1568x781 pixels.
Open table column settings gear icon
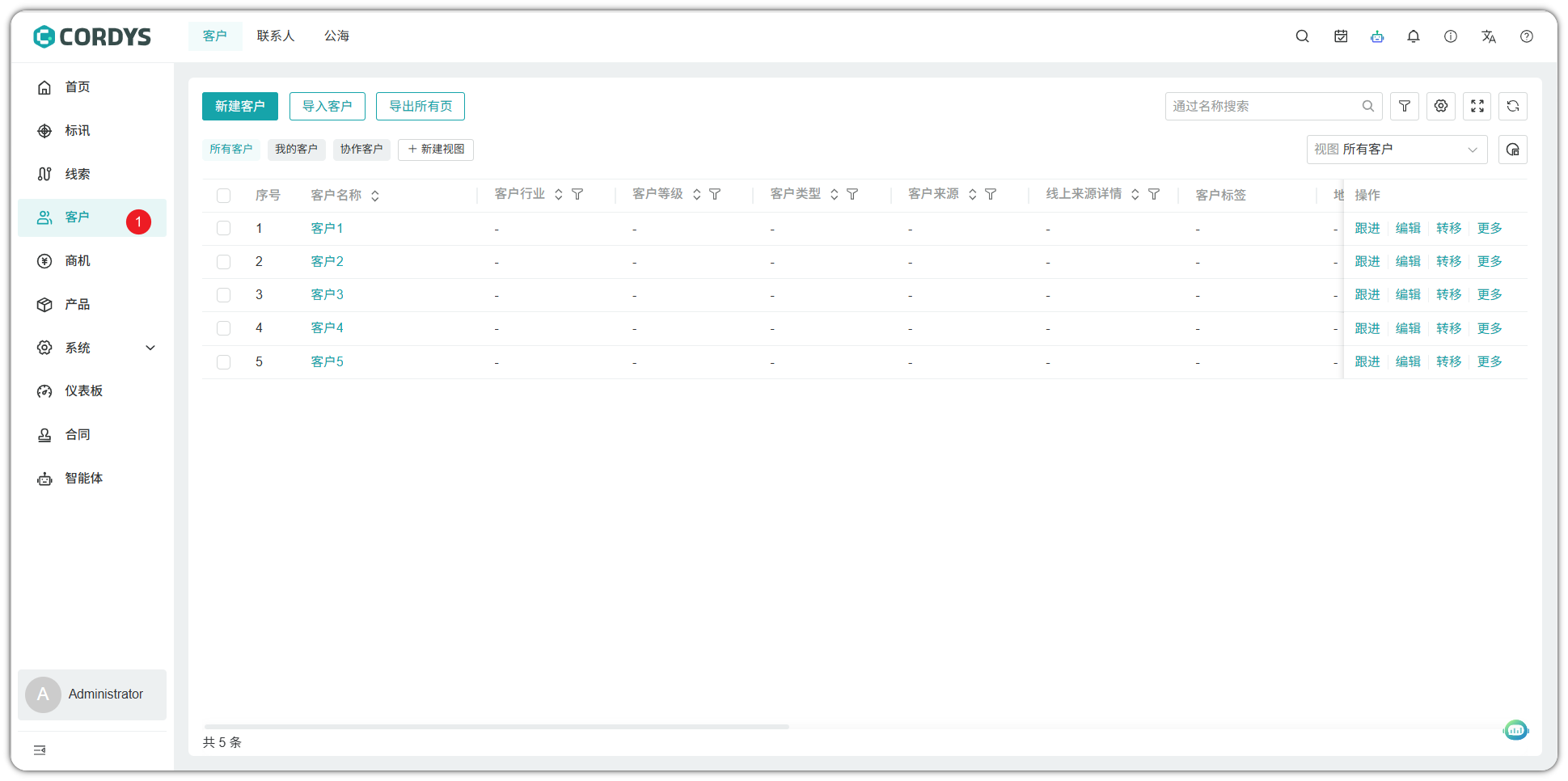click(1440, 106)
